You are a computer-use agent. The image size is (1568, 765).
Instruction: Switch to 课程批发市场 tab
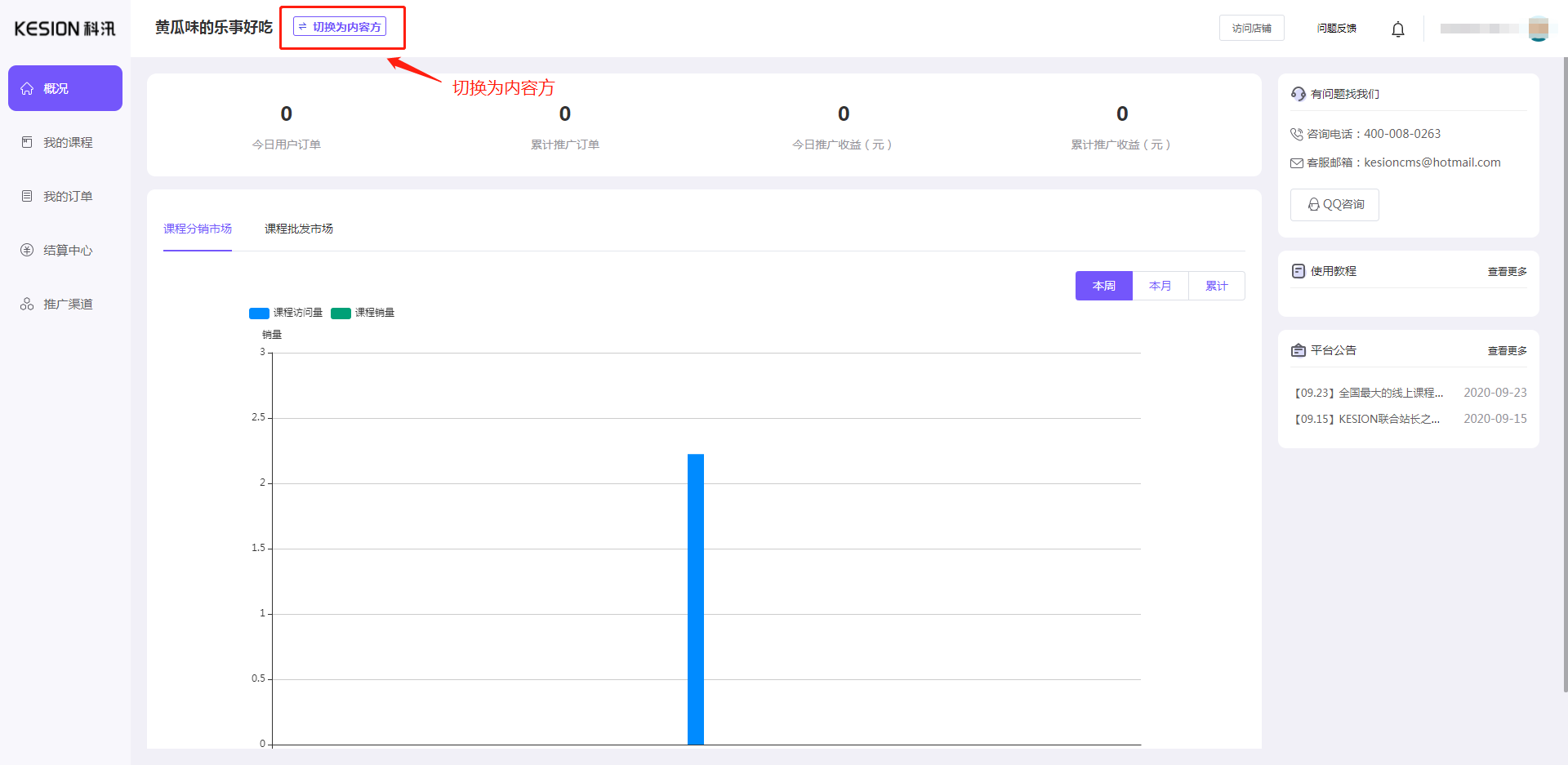click(298, 229)
